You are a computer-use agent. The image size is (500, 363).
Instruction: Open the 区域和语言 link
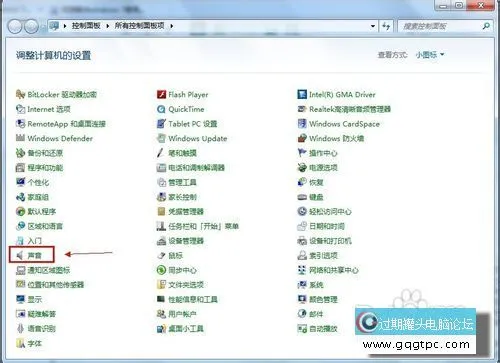45,226
